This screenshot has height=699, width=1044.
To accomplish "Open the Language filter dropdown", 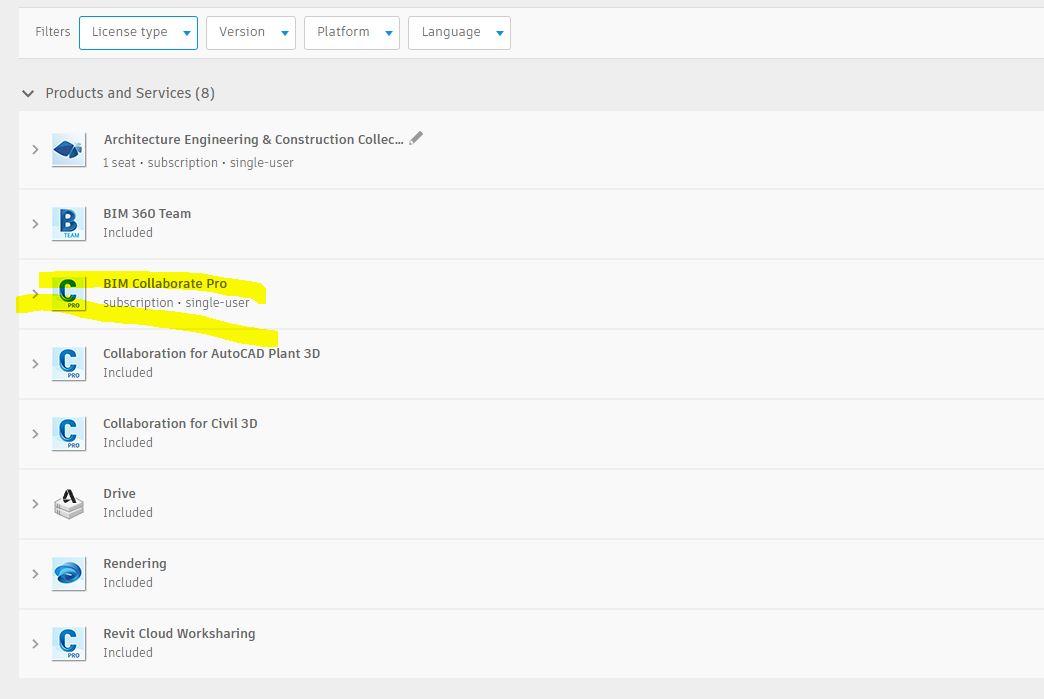I will click(459, 32).
